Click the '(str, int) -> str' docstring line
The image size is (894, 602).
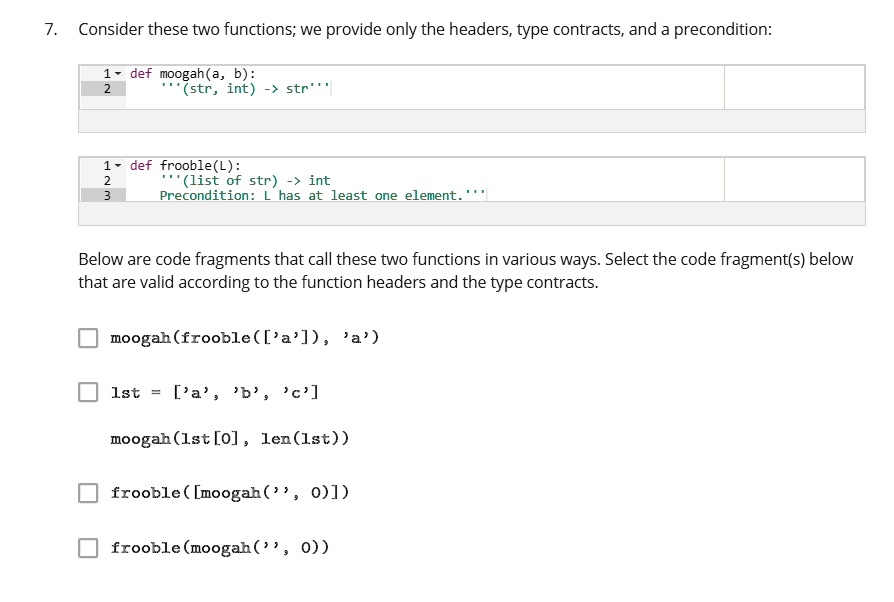(245, 88)
